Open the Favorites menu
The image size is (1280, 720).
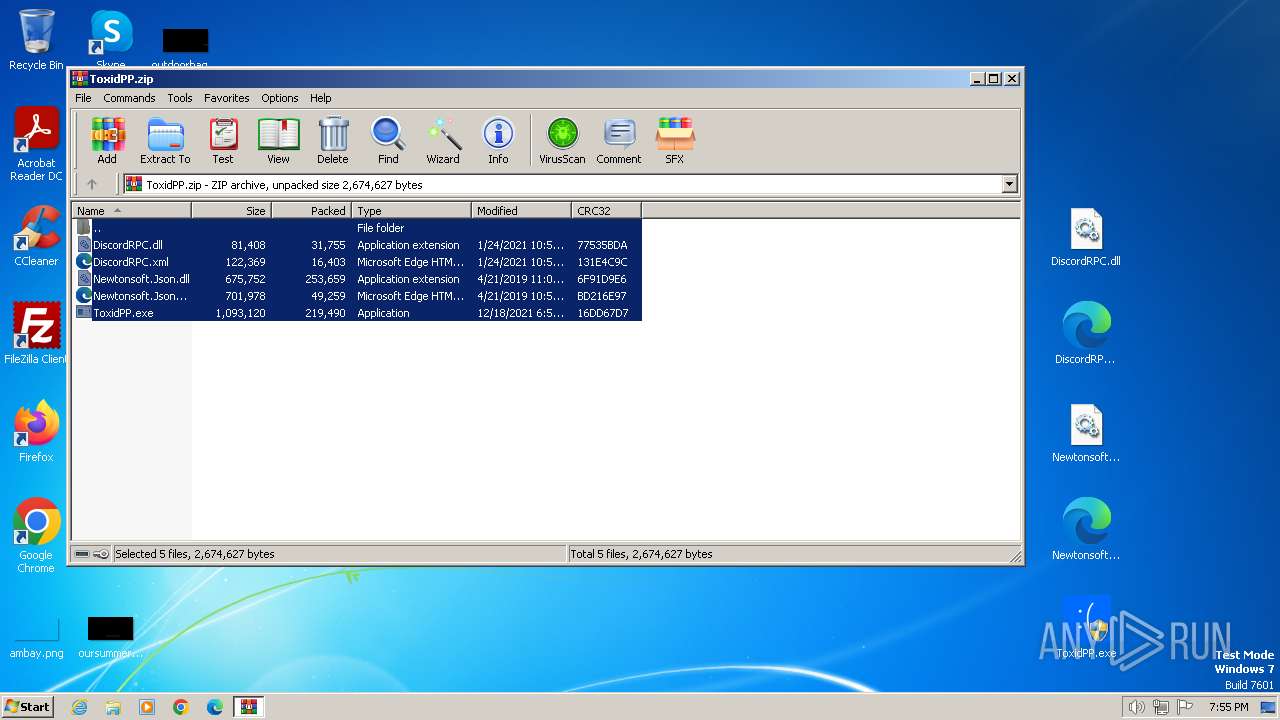(x=227, y=98)
